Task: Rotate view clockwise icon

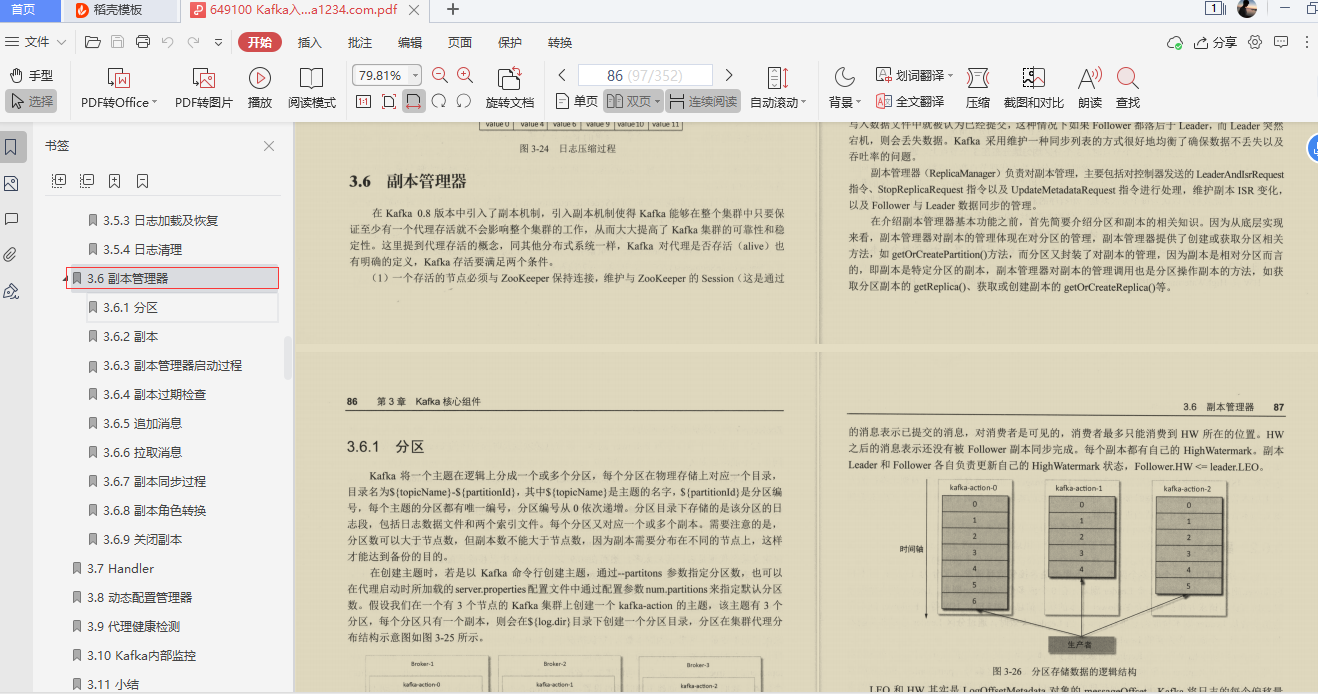Action: (x=438, y=101)
